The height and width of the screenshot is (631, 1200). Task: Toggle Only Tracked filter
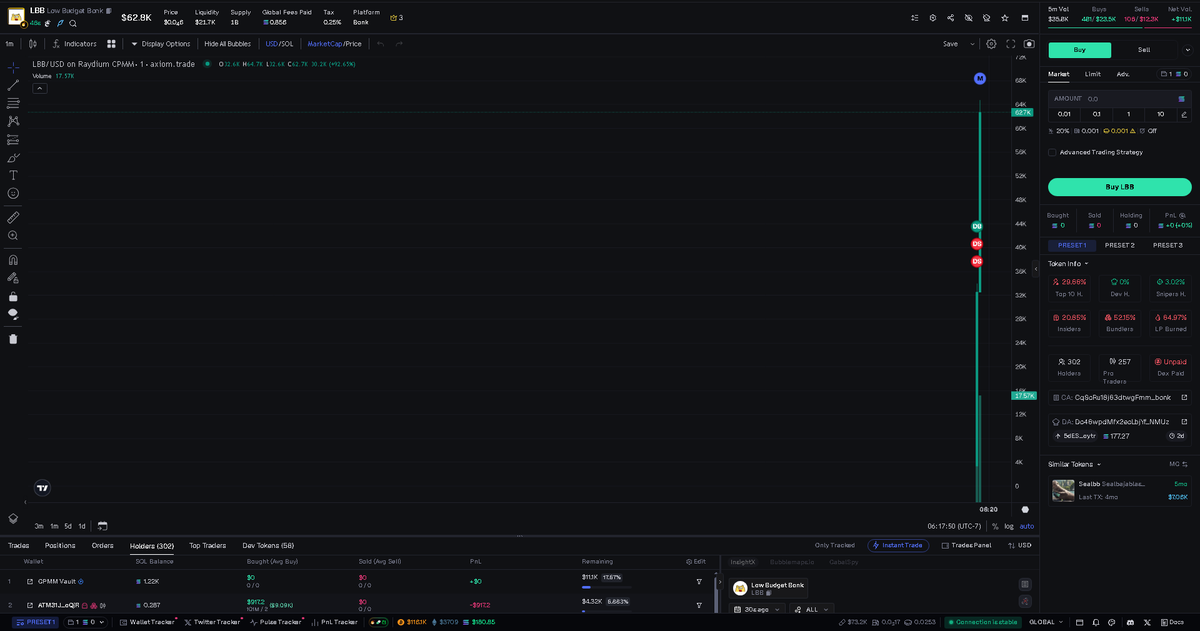(x=835, y=546)
